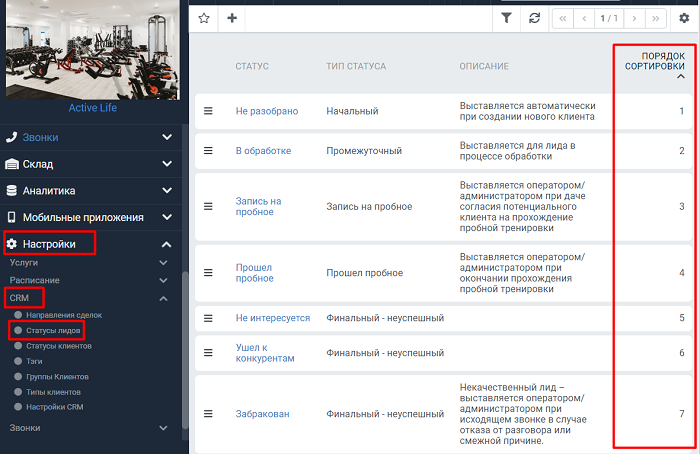Click the Статус column header
The width and height of the screenshot is (700, 454).
click(252, 66)
